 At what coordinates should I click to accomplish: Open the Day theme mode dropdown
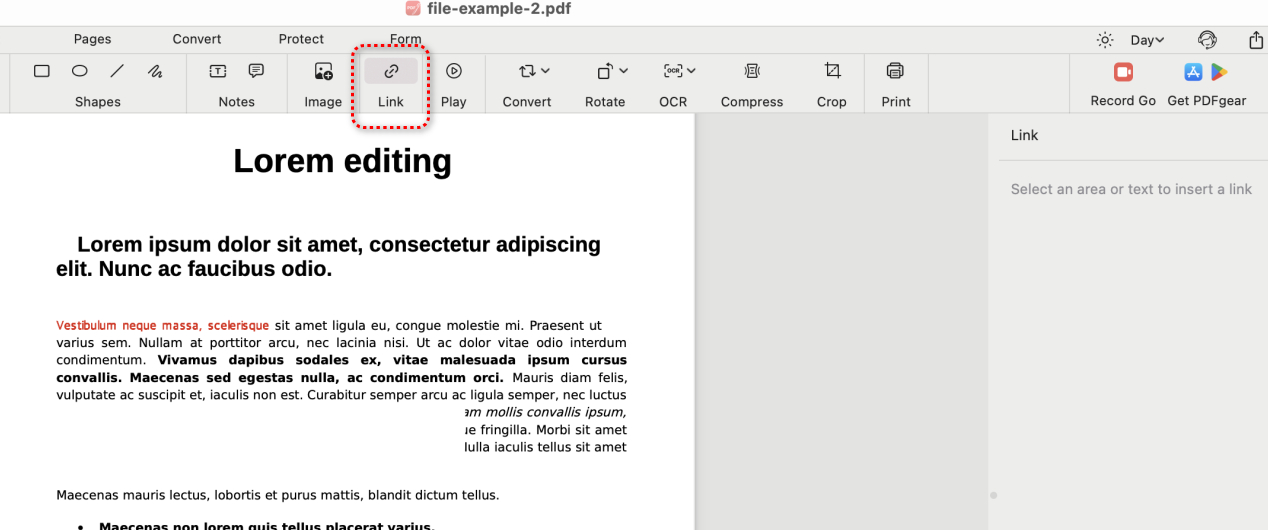tap(1147, 40)
